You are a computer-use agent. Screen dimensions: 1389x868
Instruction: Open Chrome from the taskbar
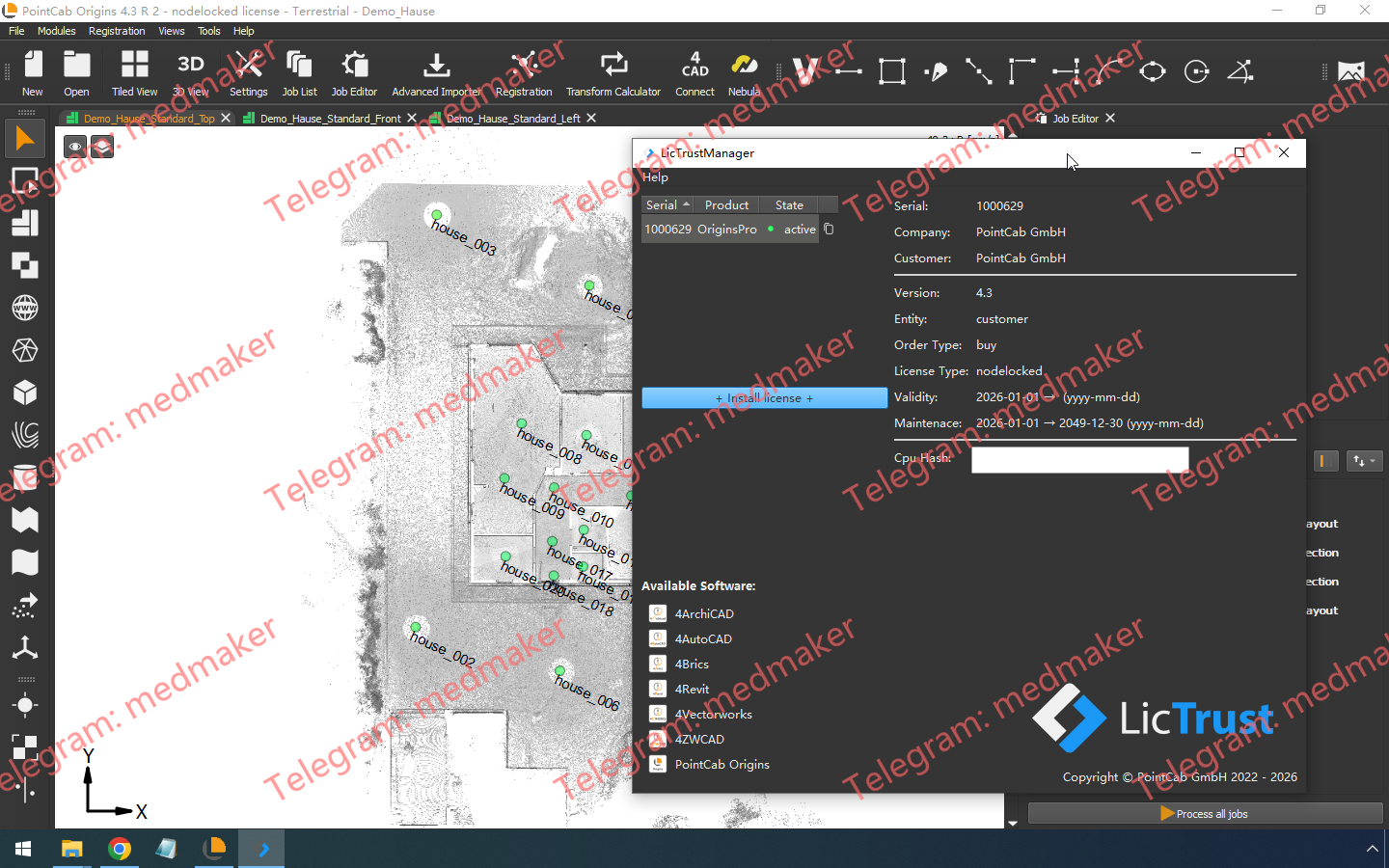coord(120,849)
